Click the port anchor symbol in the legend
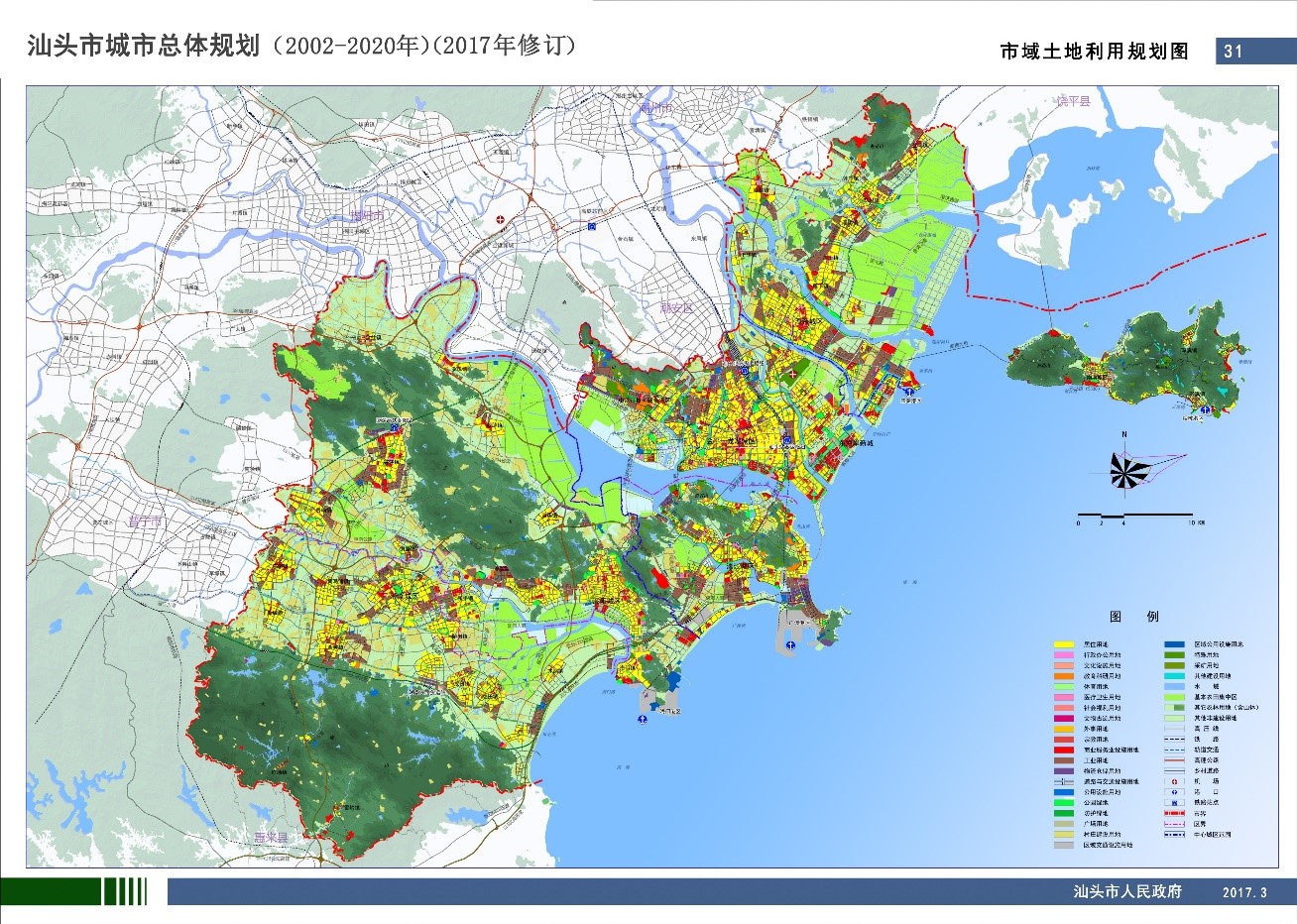Screen dimensions: 1297x924 click(1175, 792)
